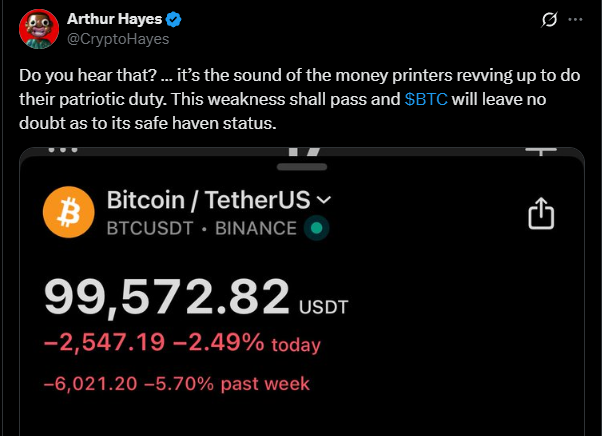602x436 pixels.
Task: Click the blue verified badge
Action: [x=174, y=19]
